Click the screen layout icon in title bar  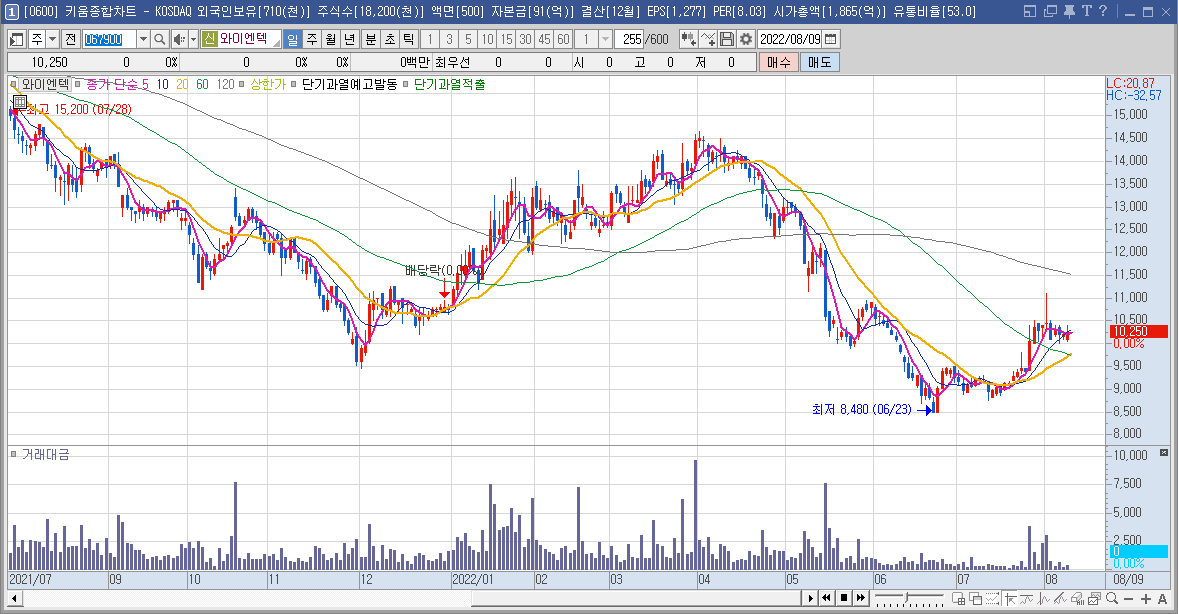coord(1030,11)
